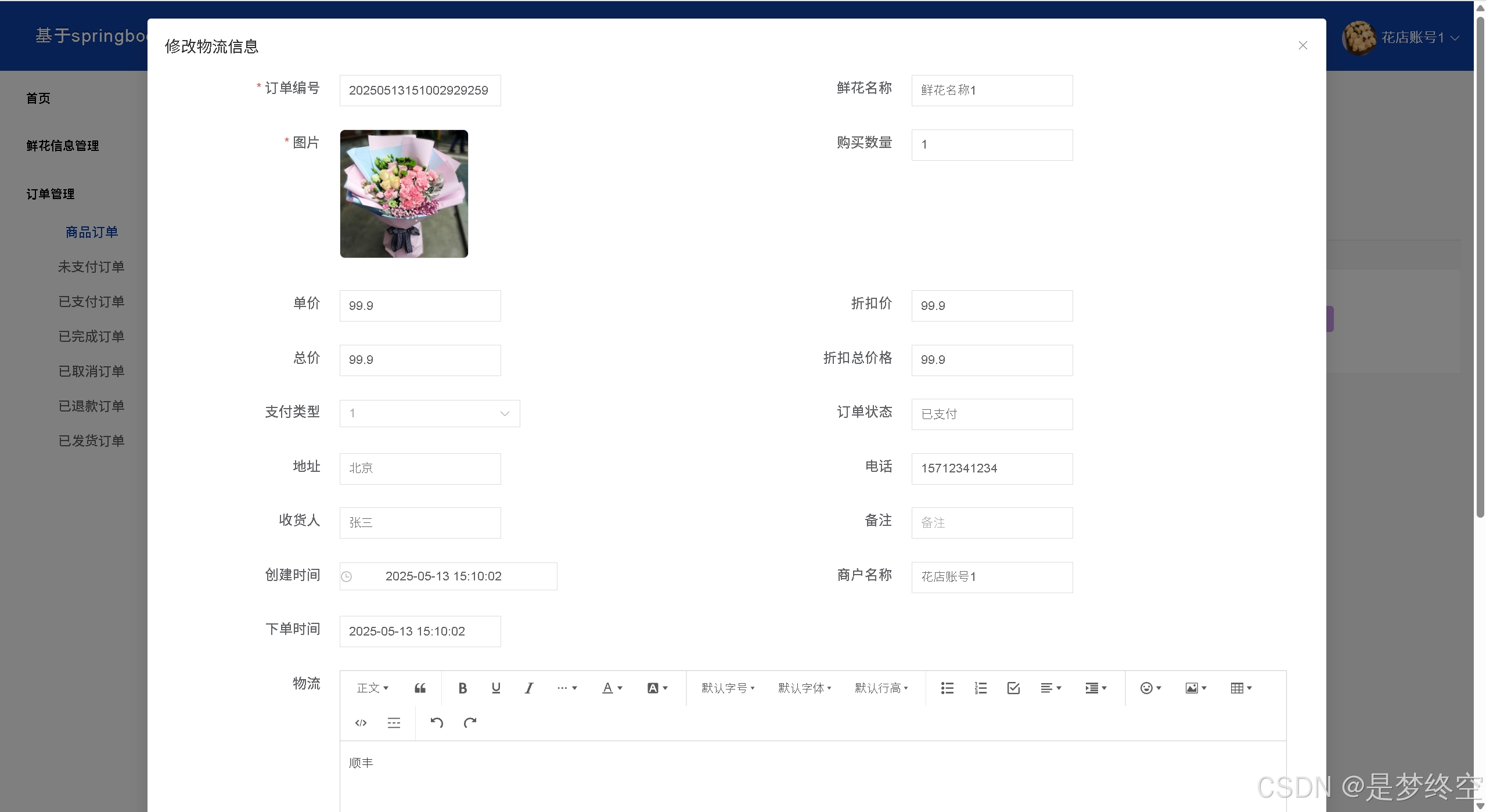1486x812 pixels.
Task: Click the 备注 input field
Action: tap(991, 522)
